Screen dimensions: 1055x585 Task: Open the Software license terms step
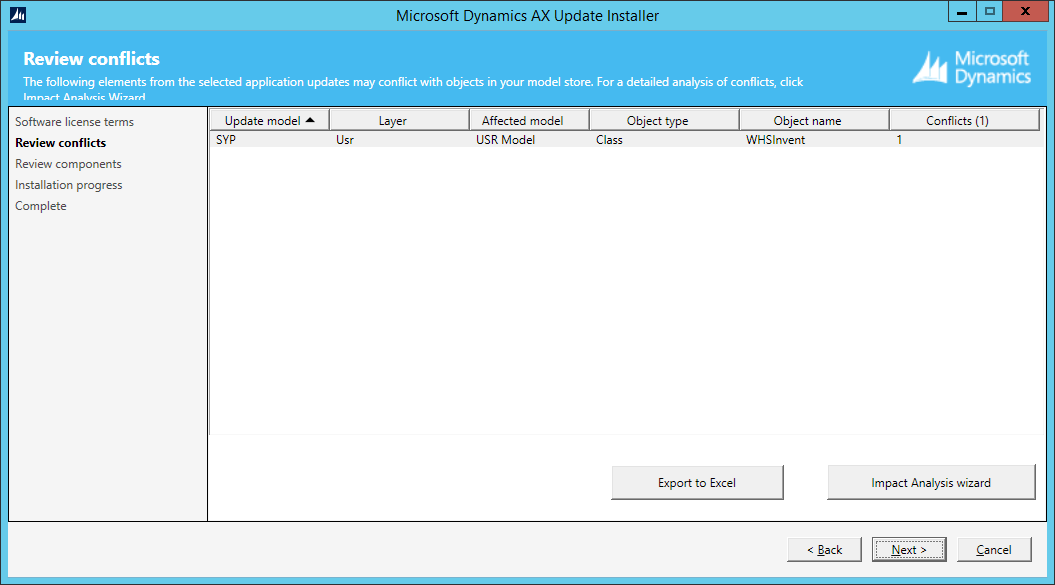coord(74,122)
